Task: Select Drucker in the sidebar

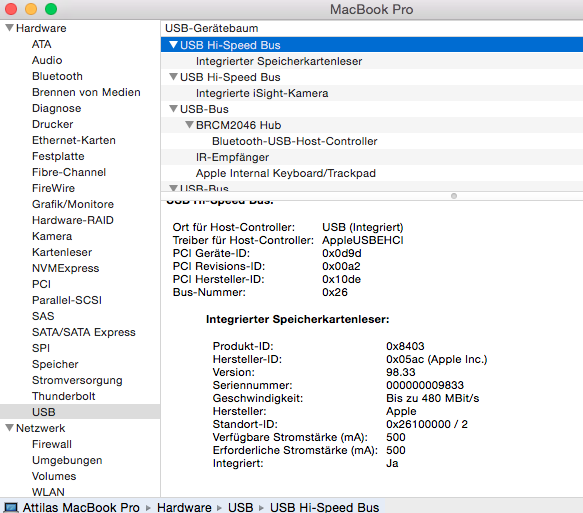Action: click(x=52, y=124)
